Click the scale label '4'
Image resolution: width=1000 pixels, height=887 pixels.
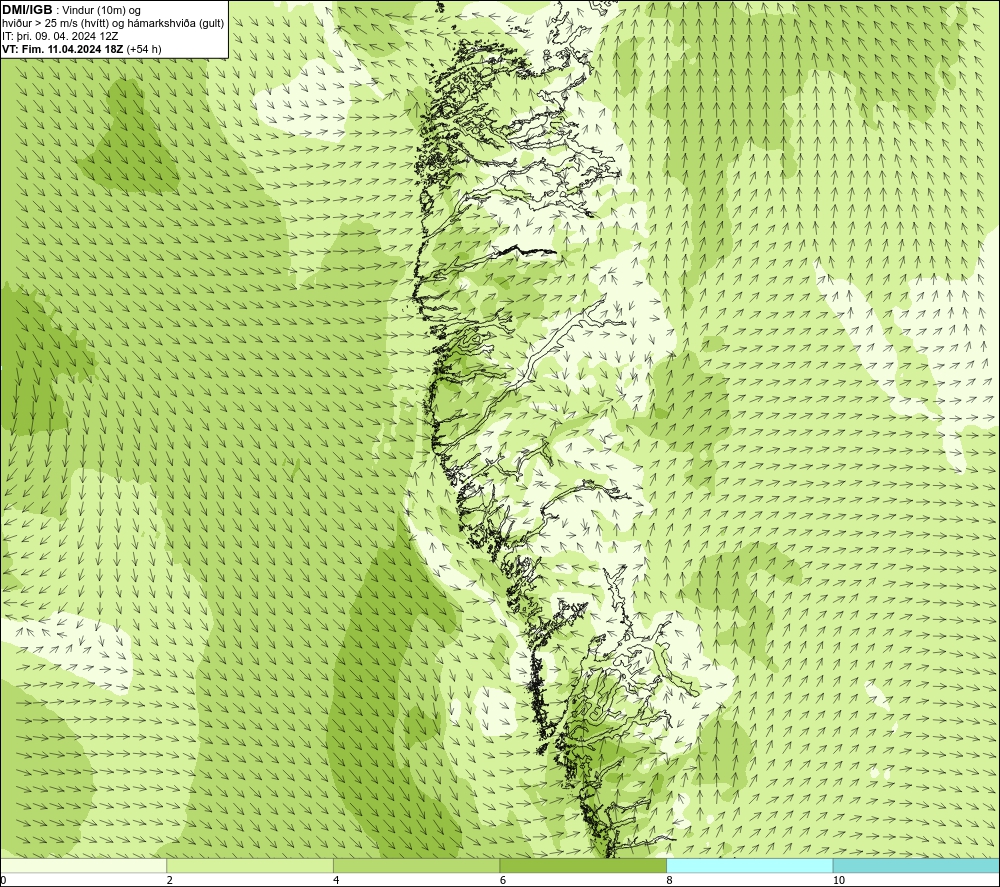click(336, 880)
